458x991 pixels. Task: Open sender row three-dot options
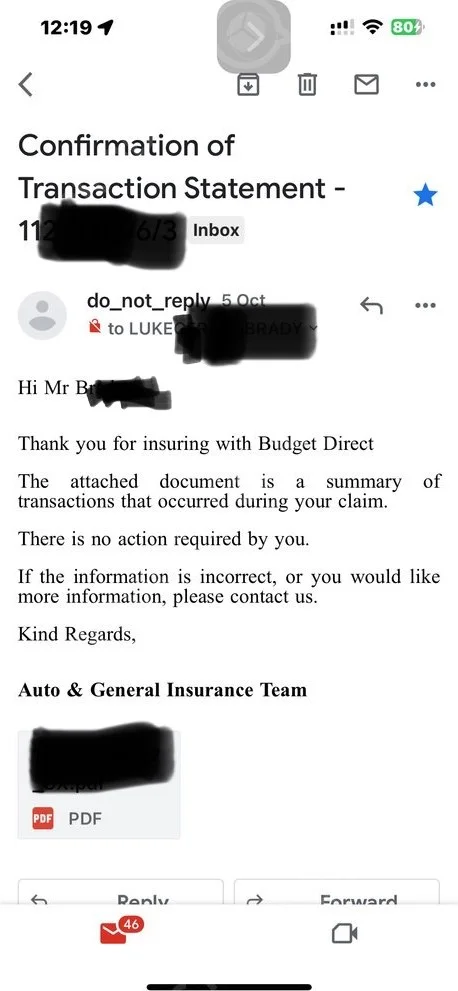pyautogui.click(x=425, y=305)
